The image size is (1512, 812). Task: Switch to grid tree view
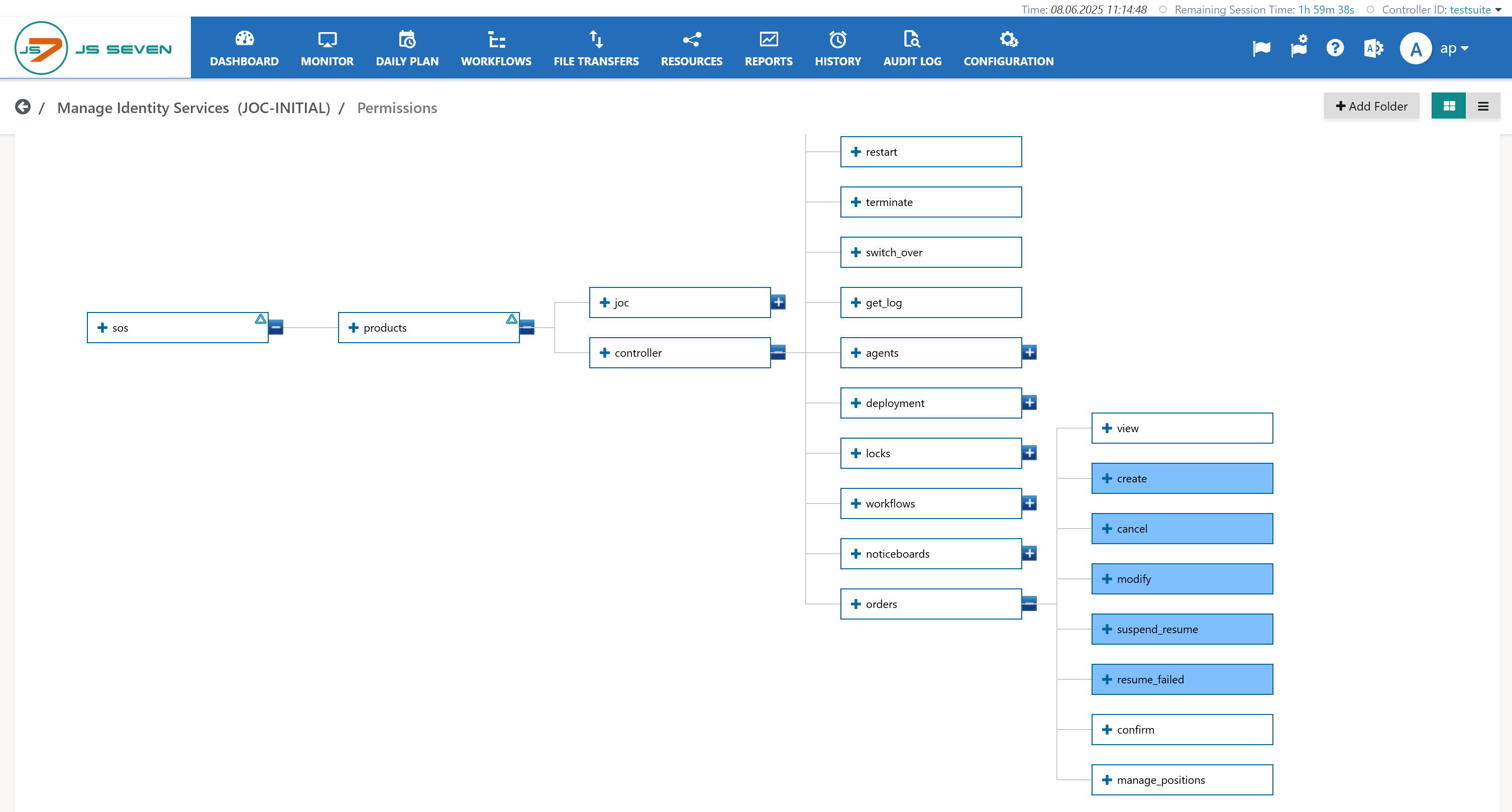click(x=1449, y=106)
